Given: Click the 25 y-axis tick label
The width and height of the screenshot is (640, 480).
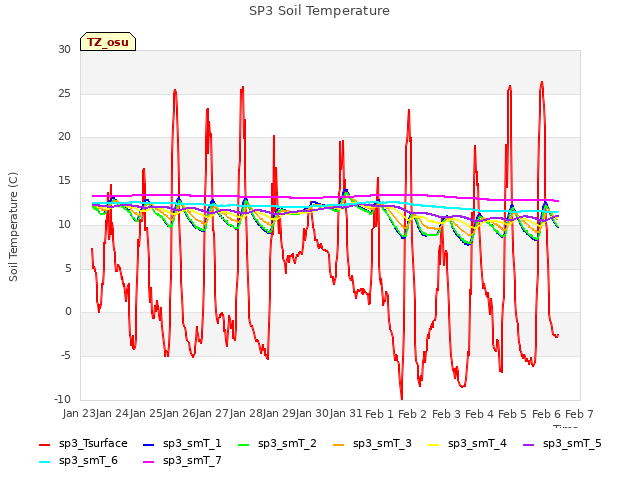Looking at the screenshot, I should pyautogui.click(x=64, y=93).
